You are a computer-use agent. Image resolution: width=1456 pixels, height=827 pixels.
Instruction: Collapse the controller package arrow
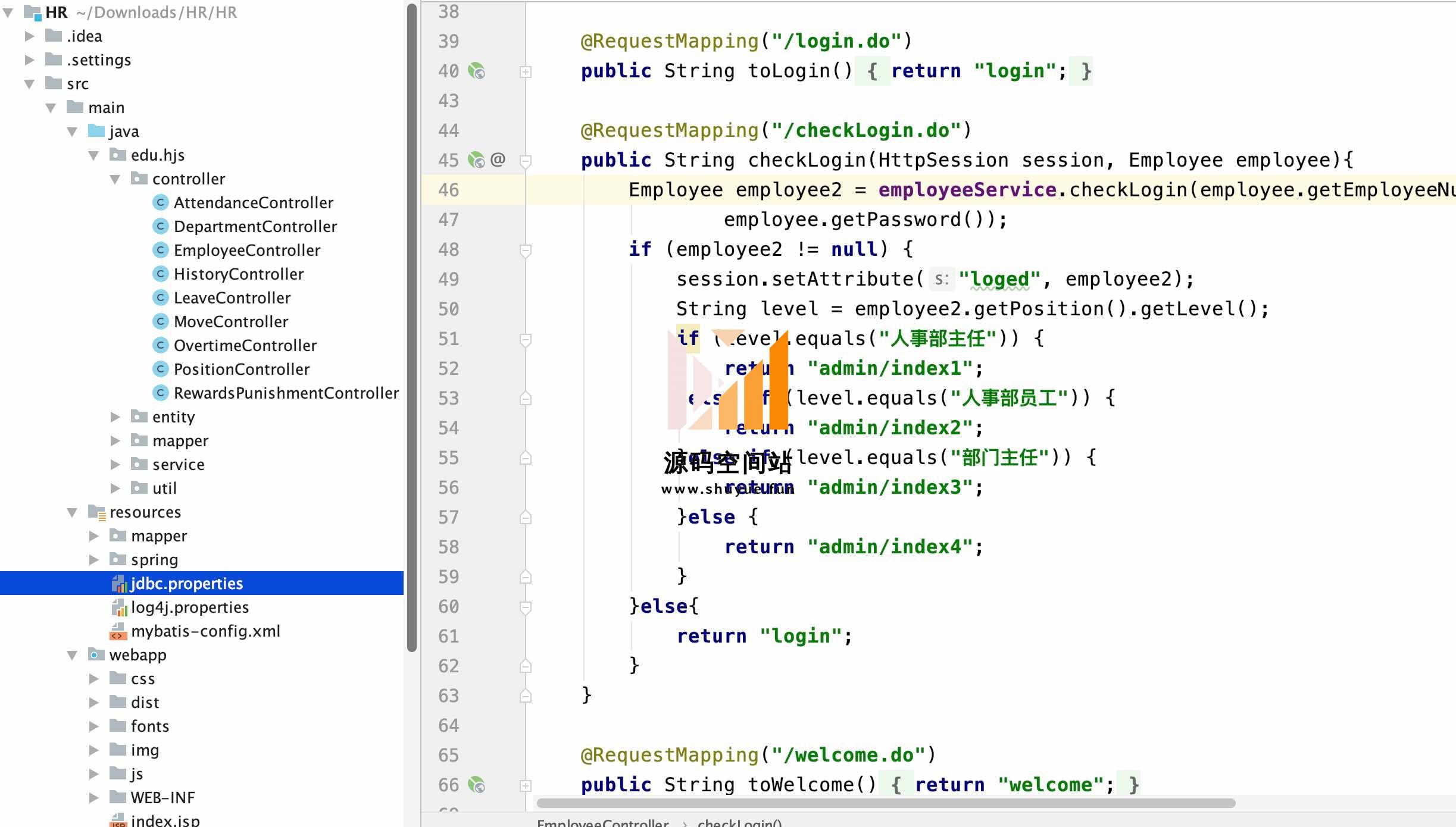pyautogui.click(x=115, y=179)
